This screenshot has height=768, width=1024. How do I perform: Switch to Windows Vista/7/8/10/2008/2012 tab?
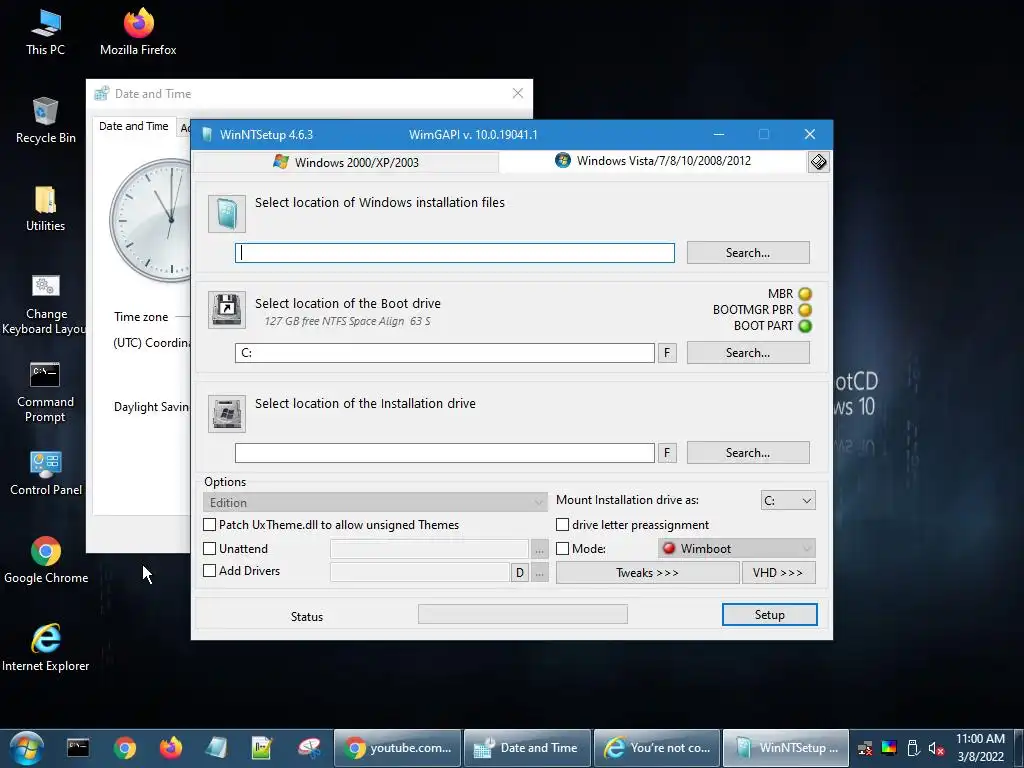pyautogui.click(x=653, y=161)
